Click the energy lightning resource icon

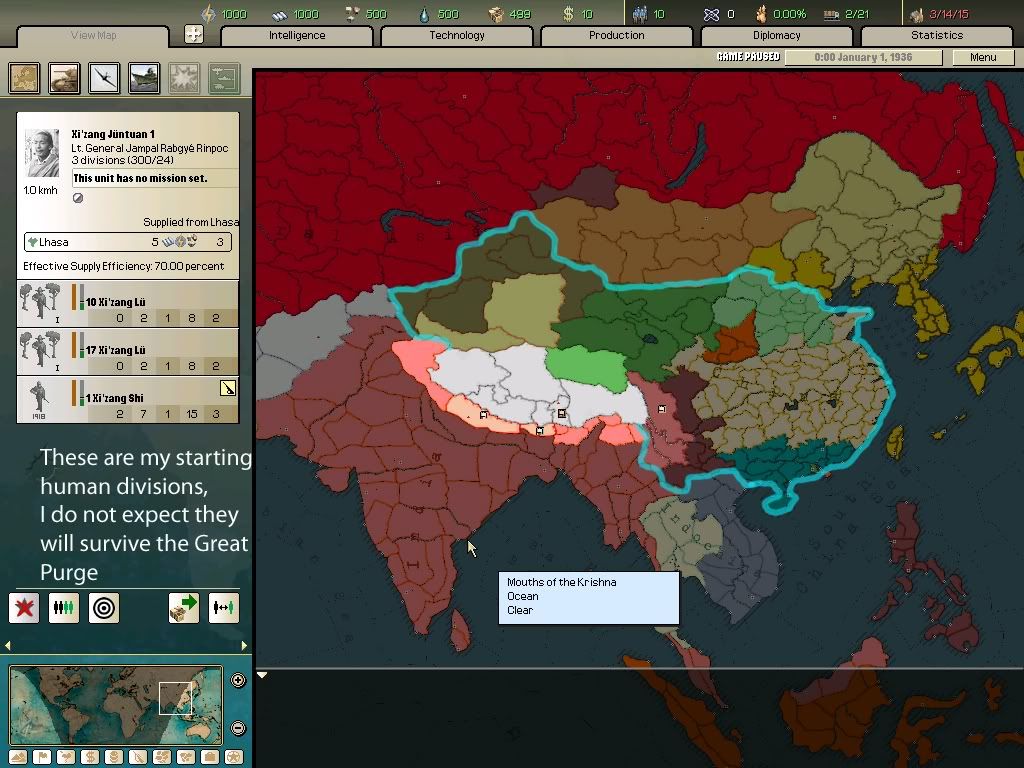point(208,14)
